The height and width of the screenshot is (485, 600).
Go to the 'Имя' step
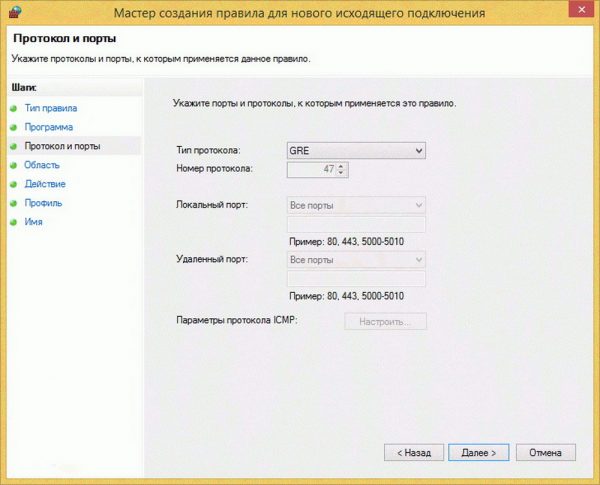(x=34, y=222)
